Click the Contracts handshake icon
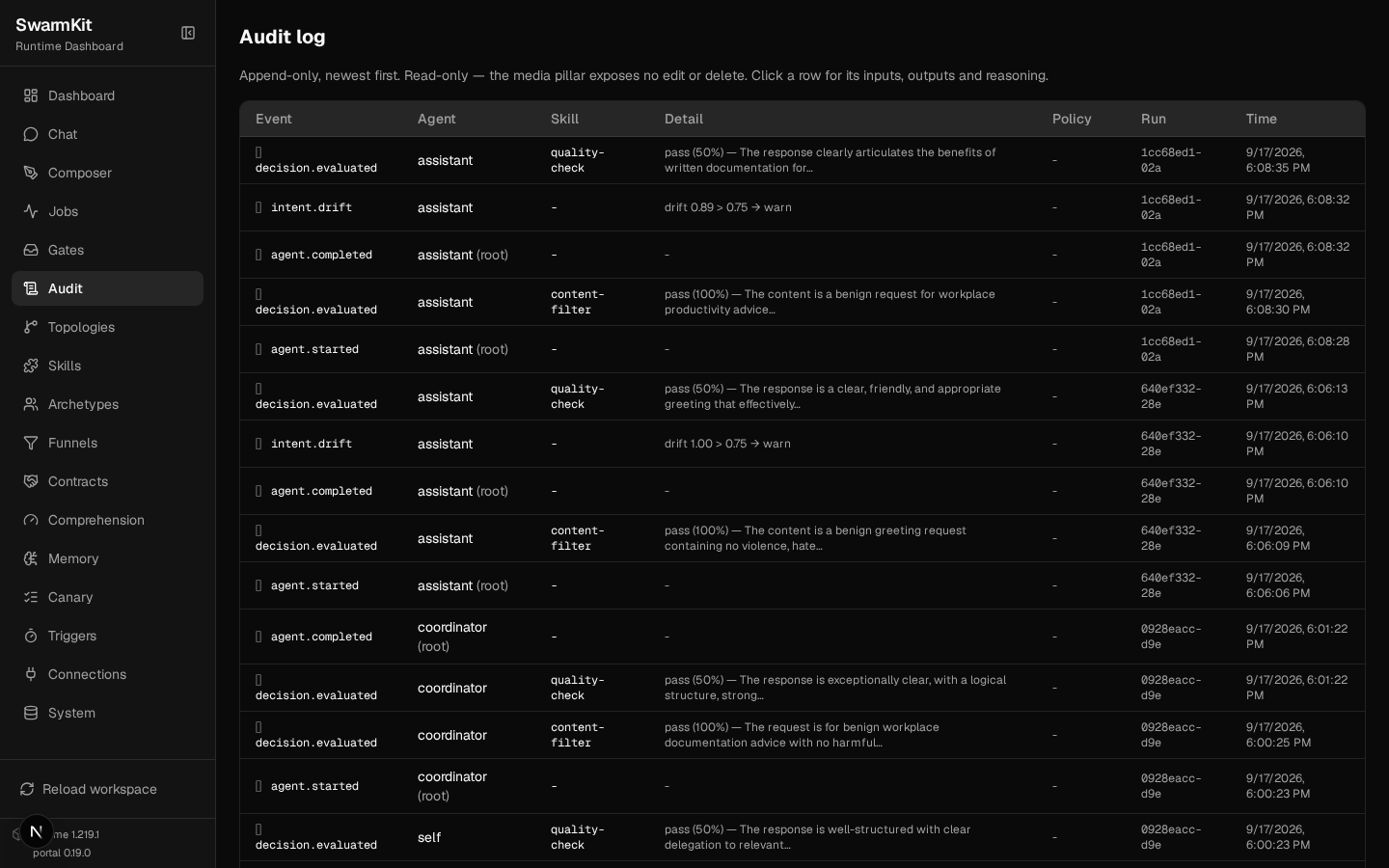Viewport: 1389px width, 868px height. (31, 481)
